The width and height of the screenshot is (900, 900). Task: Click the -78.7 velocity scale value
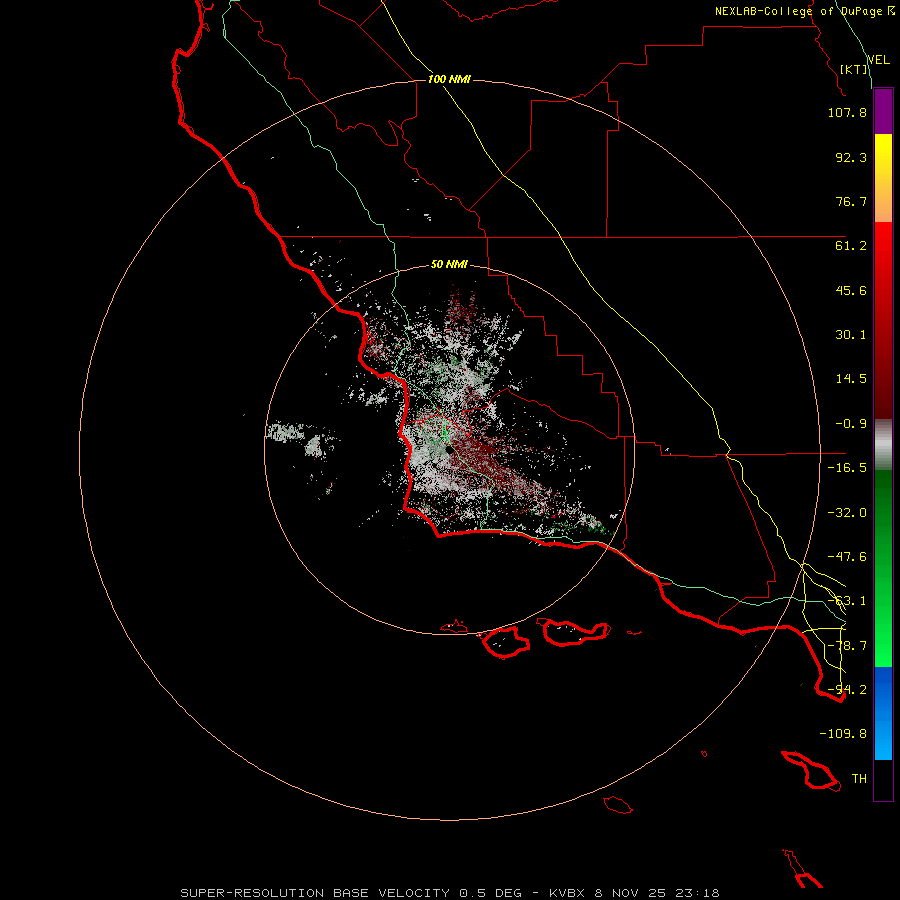point(847,646)
